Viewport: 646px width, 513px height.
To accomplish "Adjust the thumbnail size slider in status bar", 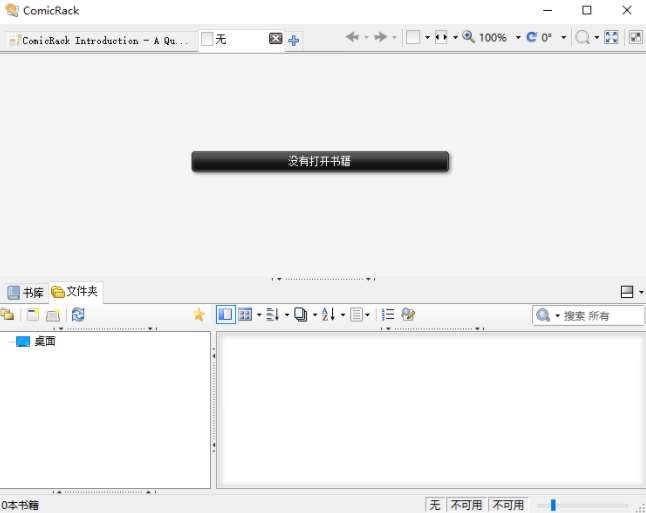I will tap(553, 505).
